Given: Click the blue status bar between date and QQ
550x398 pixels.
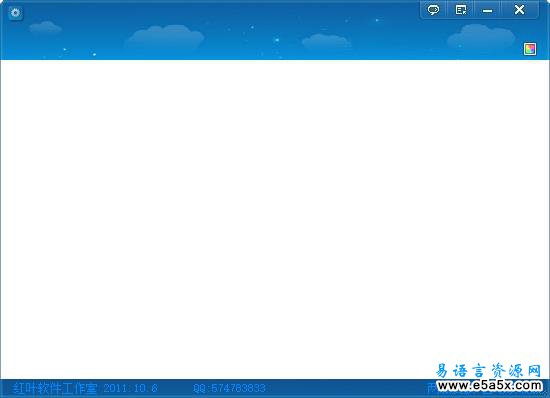Looking at the screenshot, I should coord(175,388).
